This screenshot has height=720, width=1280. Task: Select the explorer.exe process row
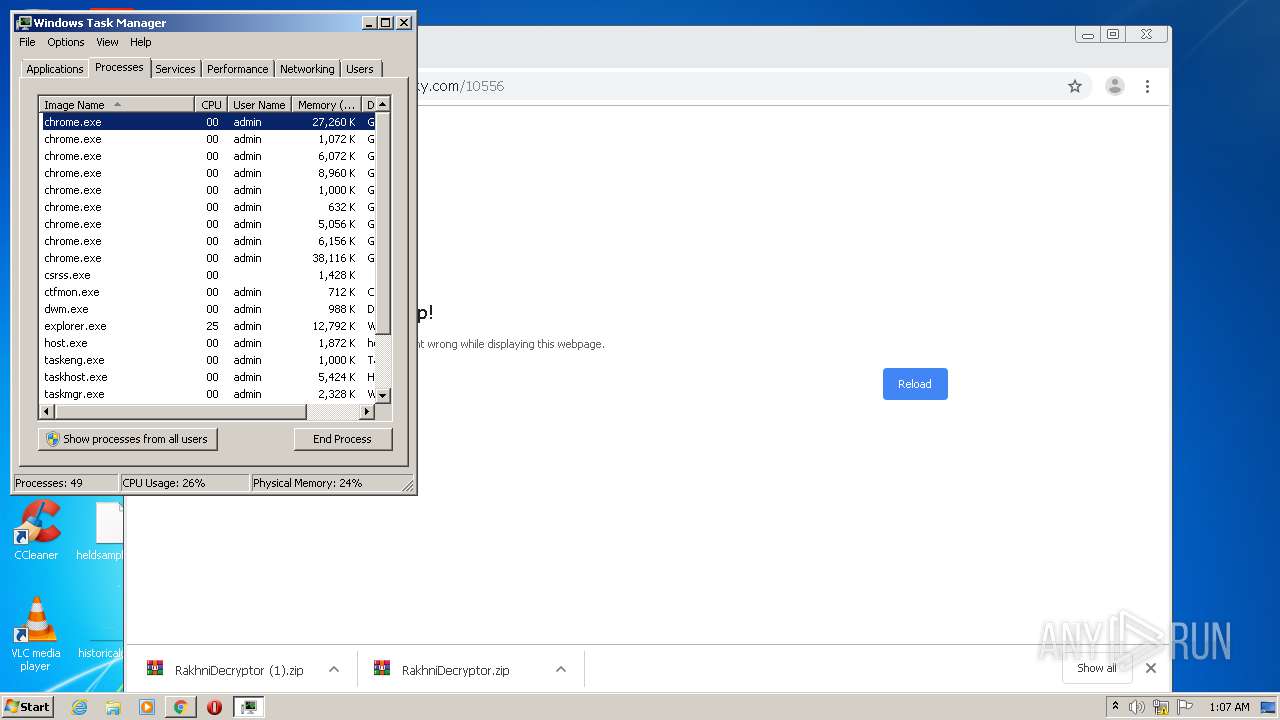pyautogui.click(x=207, y=326)
